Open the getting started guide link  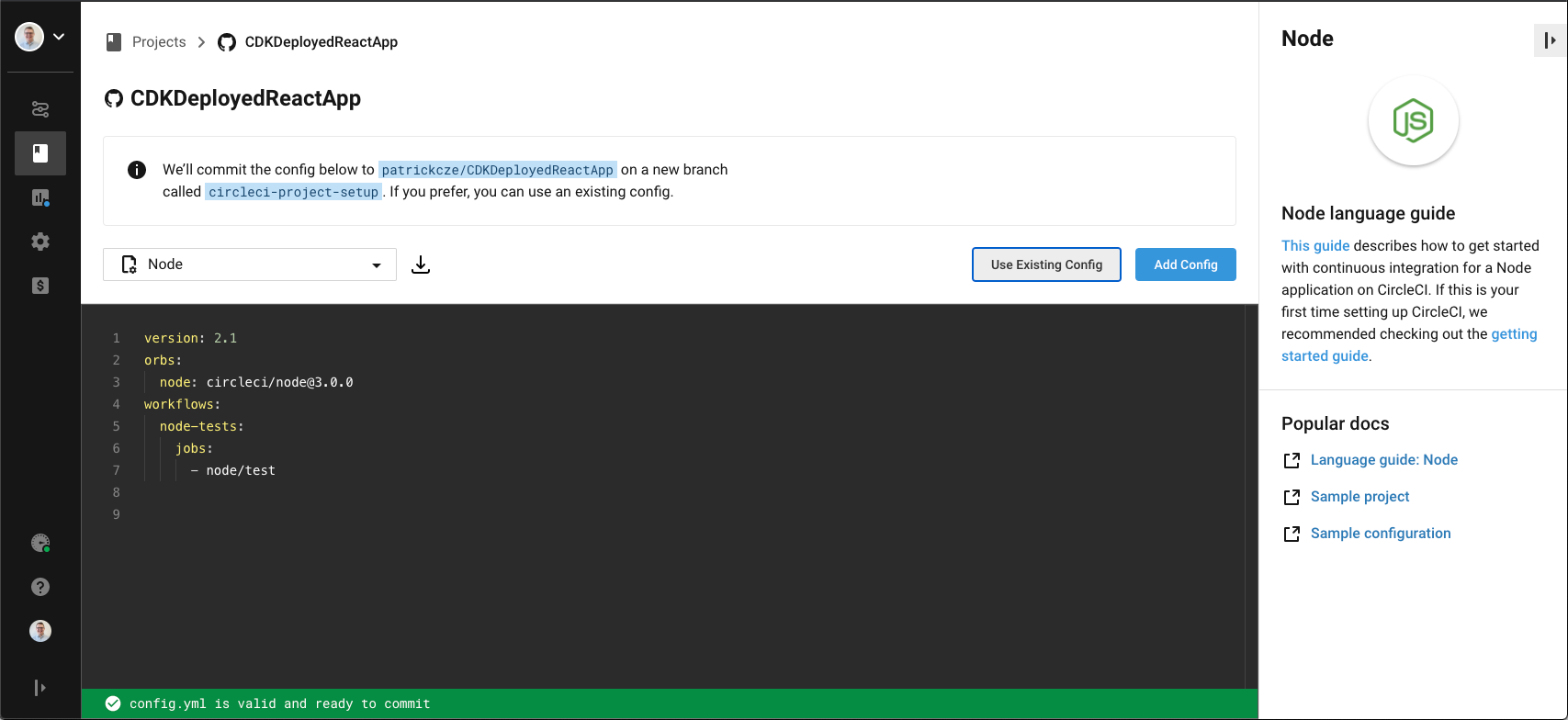(x=1514, y=334)
